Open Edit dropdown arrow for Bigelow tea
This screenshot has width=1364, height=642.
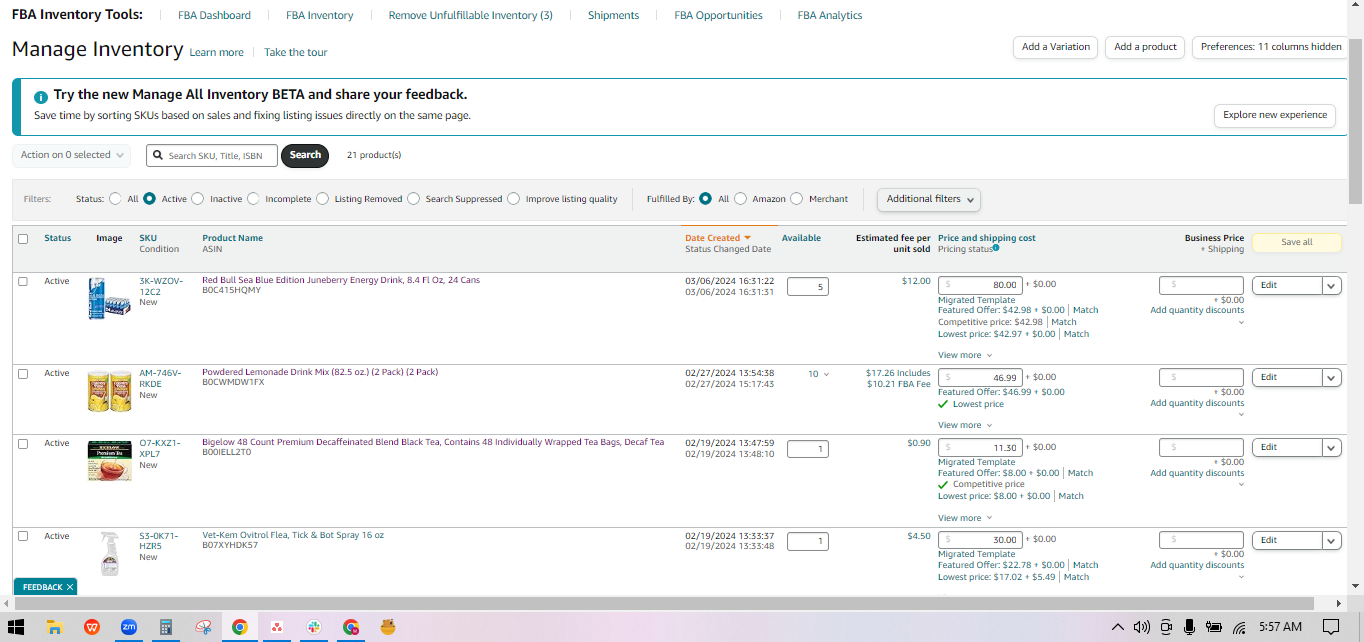pos(1331,447)
